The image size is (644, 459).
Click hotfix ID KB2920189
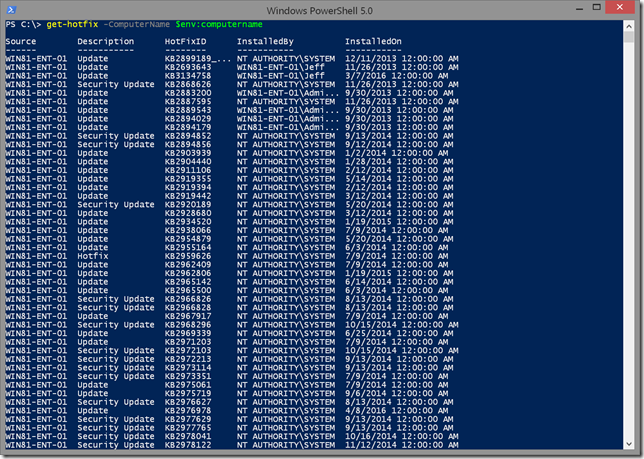point(188,205)
